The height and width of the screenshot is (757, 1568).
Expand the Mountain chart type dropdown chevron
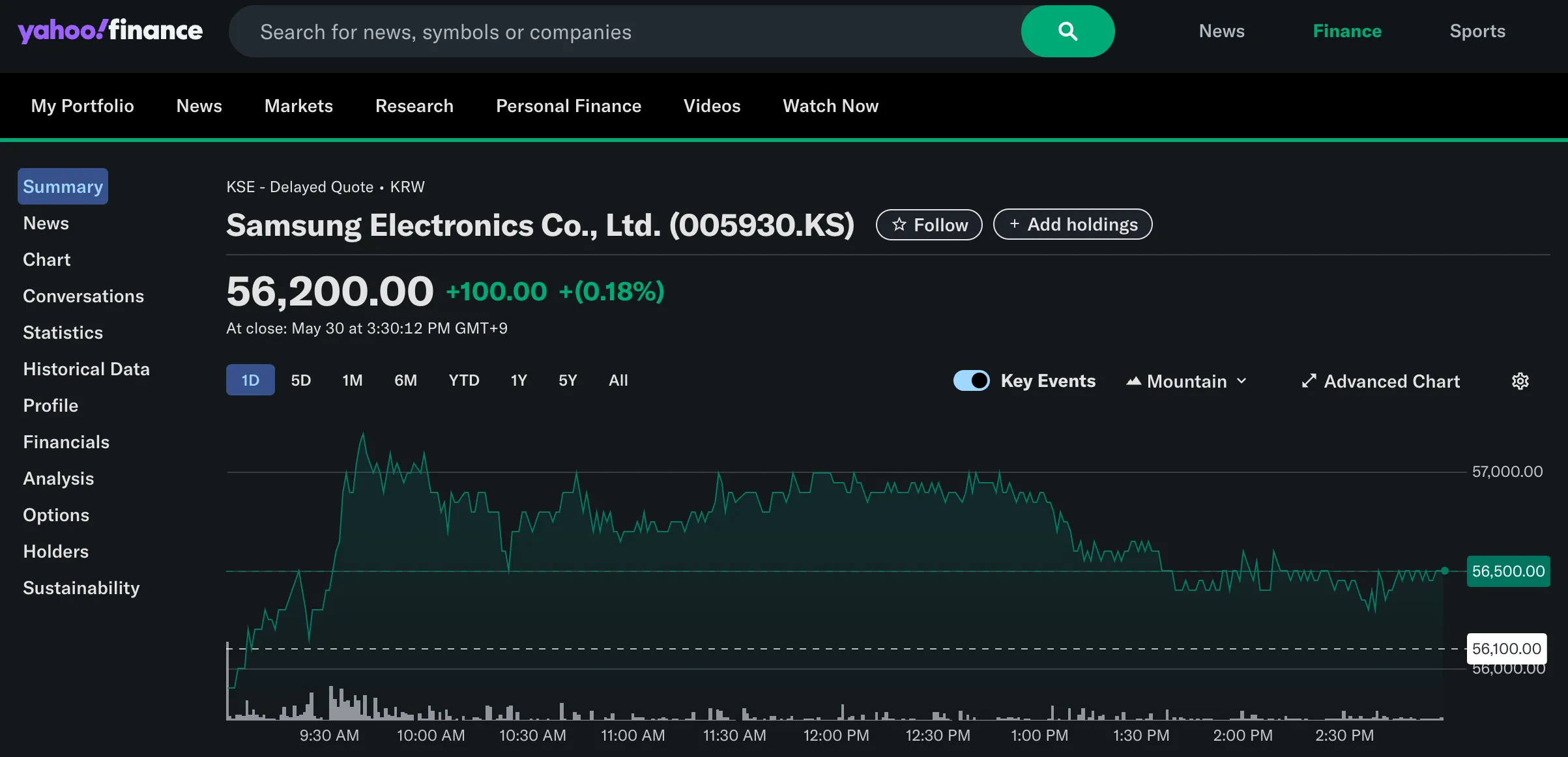click(1241, 381)
